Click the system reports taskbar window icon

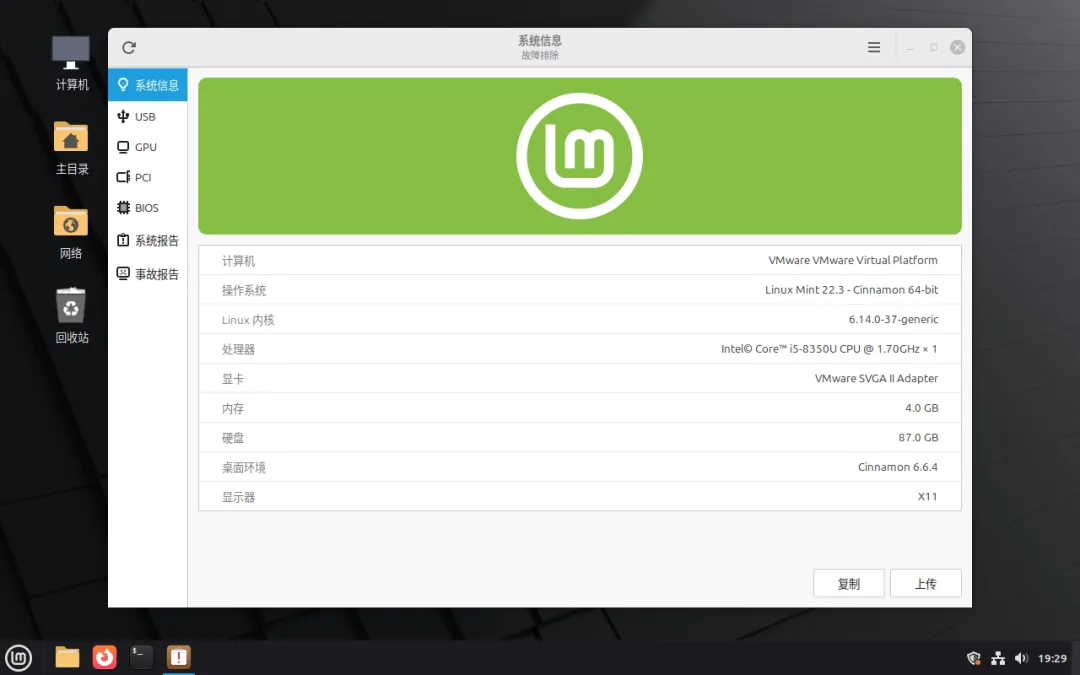(178, 657)
